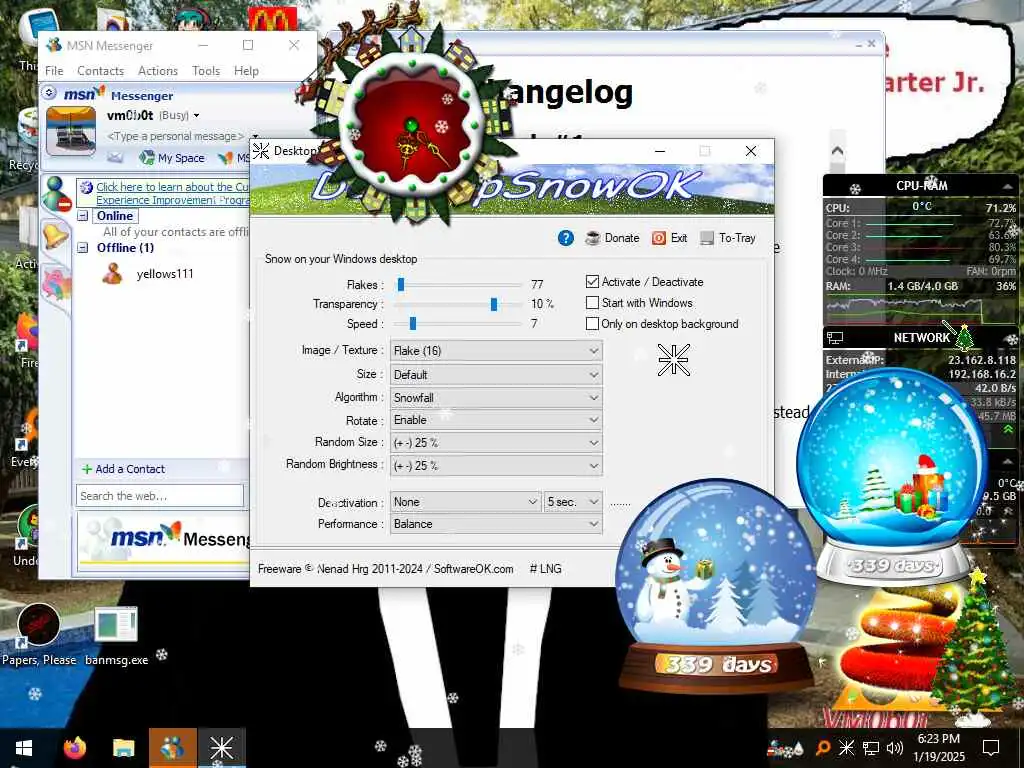Click the Search the web field
The width and height of the screenshot is (1024, 768).
(x=160, y=496)
